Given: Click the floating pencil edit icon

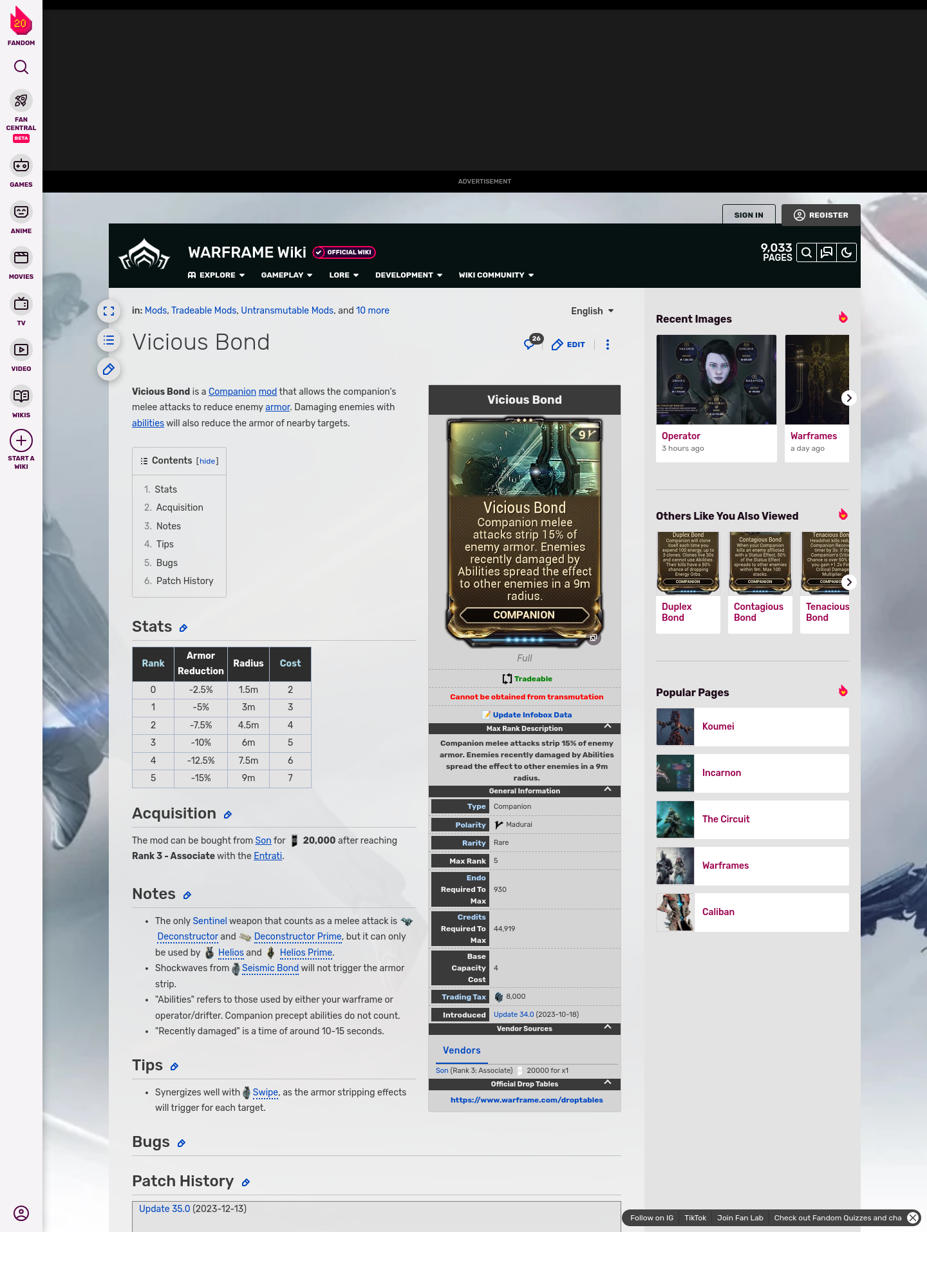Looking at the screenshot, I should click(109, 369).
